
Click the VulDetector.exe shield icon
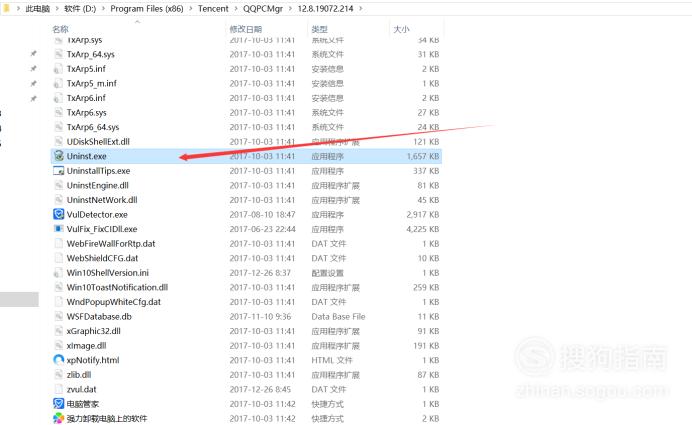point(58,214)
